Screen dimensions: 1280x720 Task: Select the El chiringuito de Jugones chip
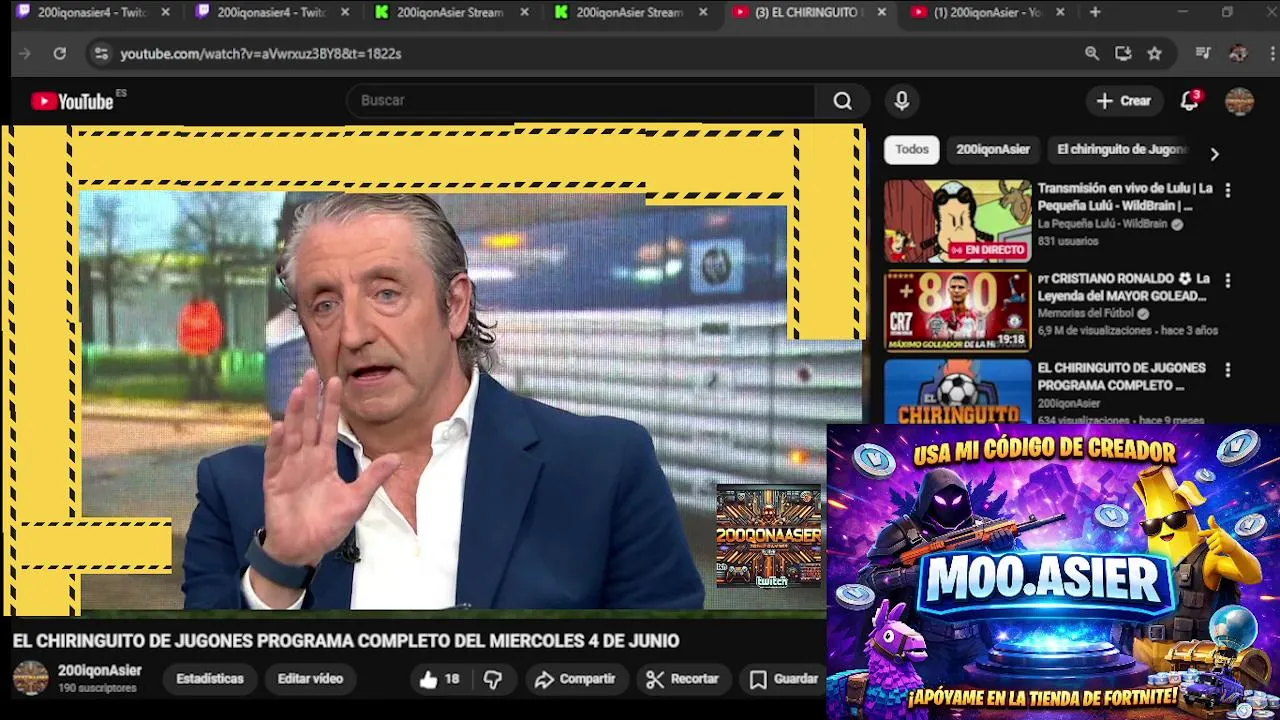click(1121, 149)
